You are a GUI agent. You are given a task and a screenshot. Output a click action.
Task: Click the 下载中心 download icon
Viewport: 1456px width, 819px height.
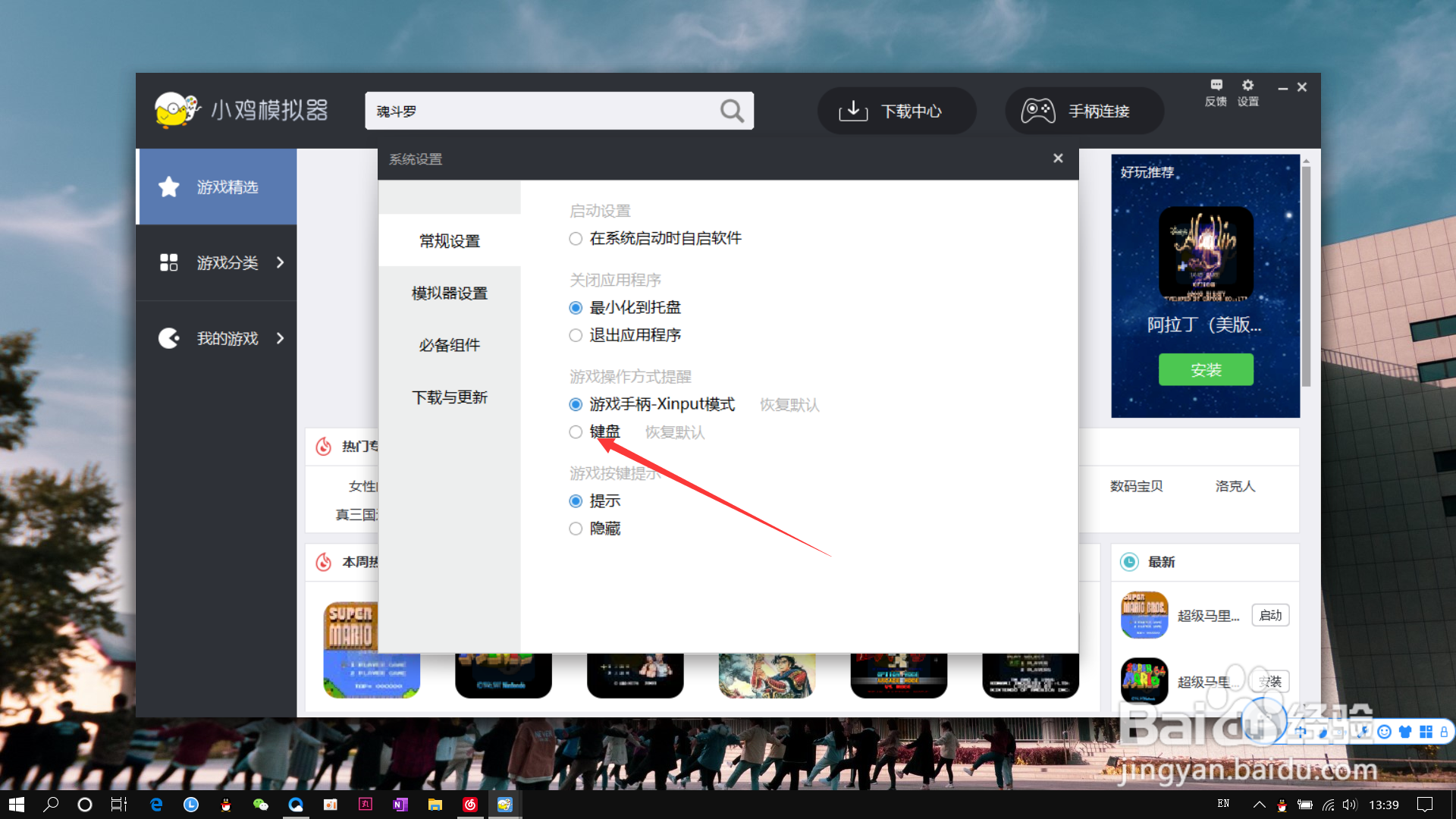click(x=854, y=111)
